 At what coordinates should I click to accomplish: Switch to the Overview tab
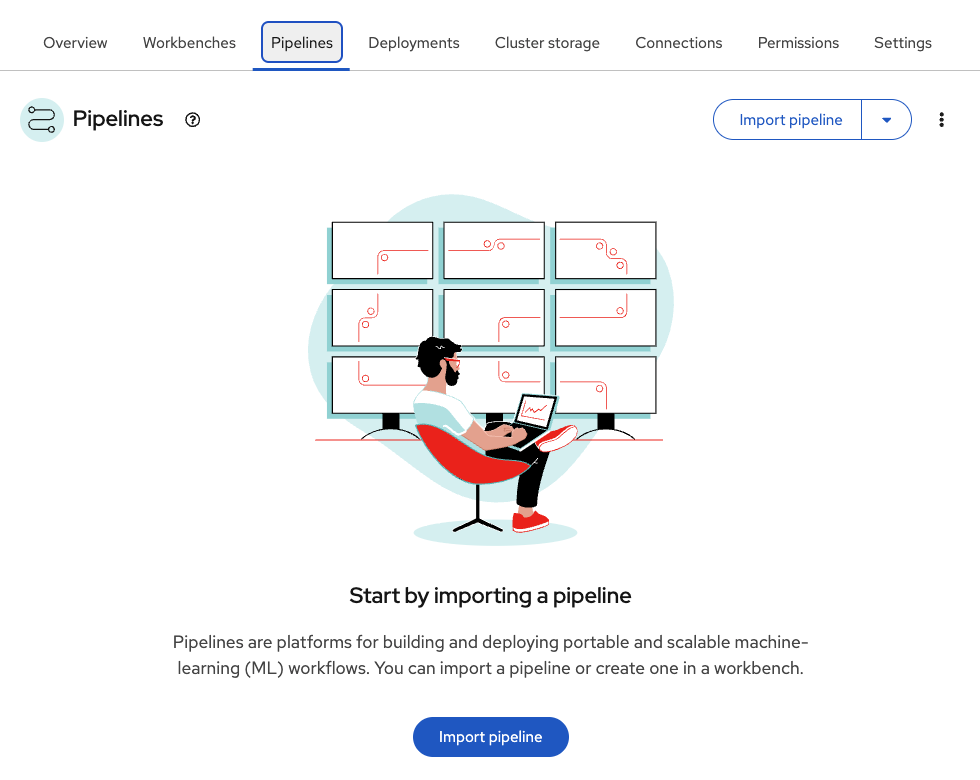click(x=75, y=43)
